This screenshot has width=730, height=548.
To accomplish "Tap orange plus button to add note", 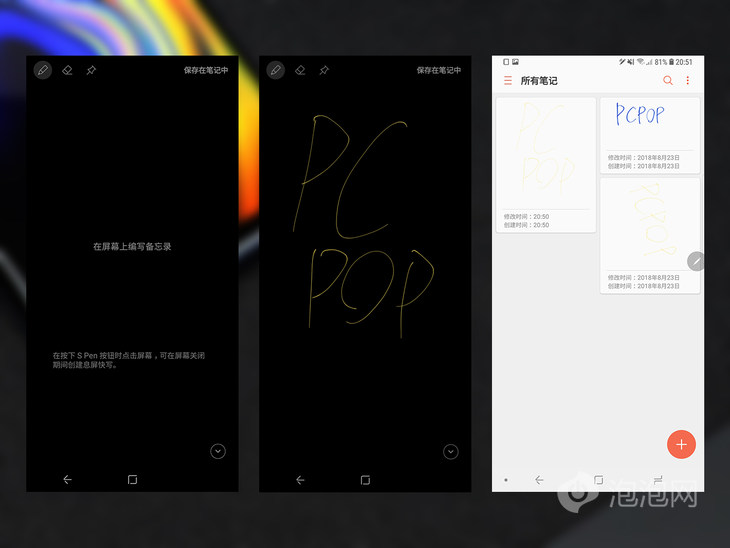I will [681, 444].
